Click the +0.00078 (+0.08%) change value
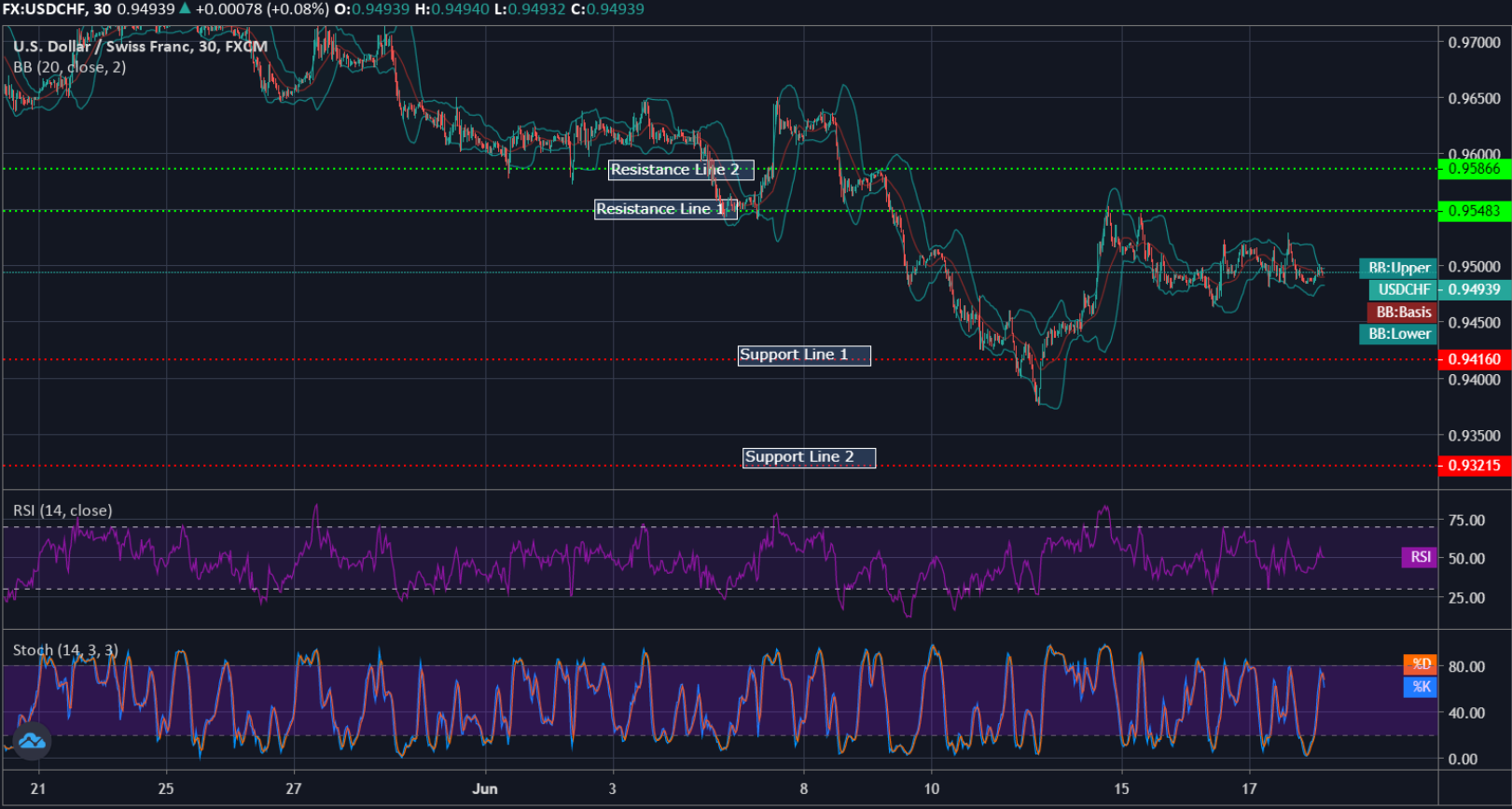 click(x=262, y=9)
